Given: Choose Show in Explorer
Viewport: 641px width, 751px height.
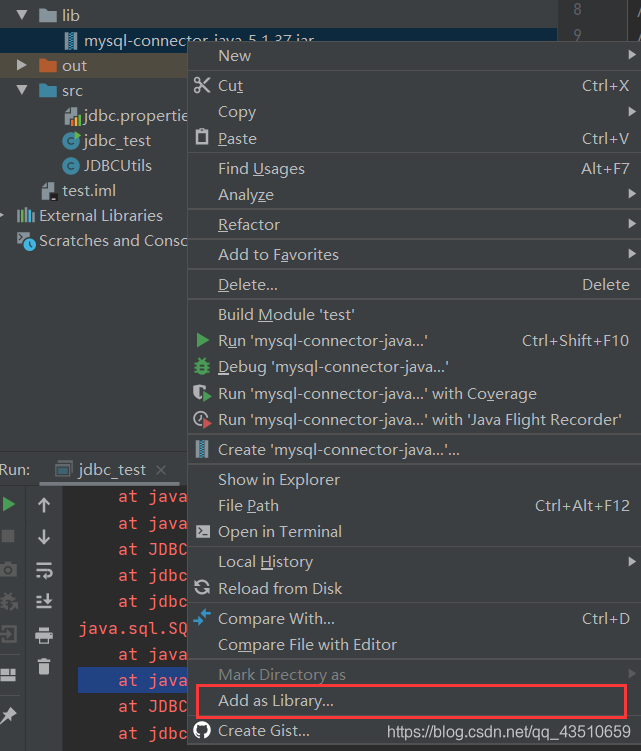Looking at the screenshot, I should (x=414, y=479).
